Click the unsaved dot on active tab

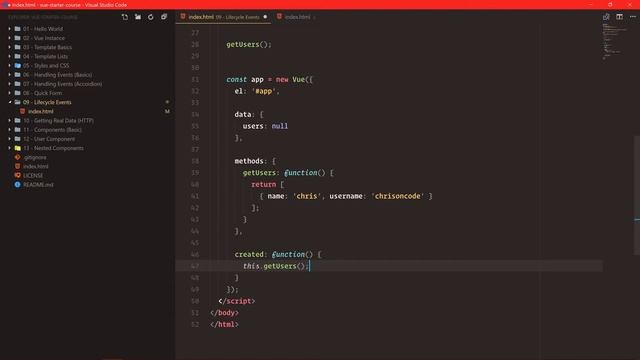[265, 17]
